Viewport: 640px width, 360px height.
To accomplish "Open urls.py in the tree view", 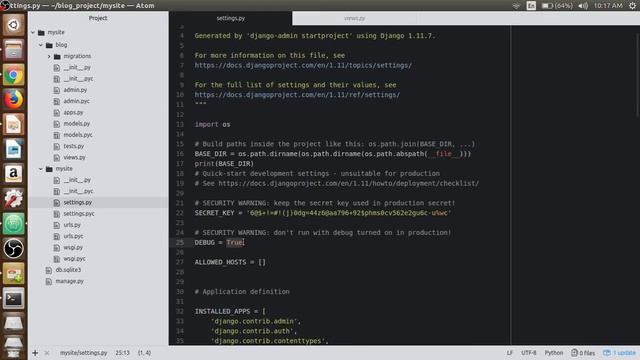I will 72,225.
